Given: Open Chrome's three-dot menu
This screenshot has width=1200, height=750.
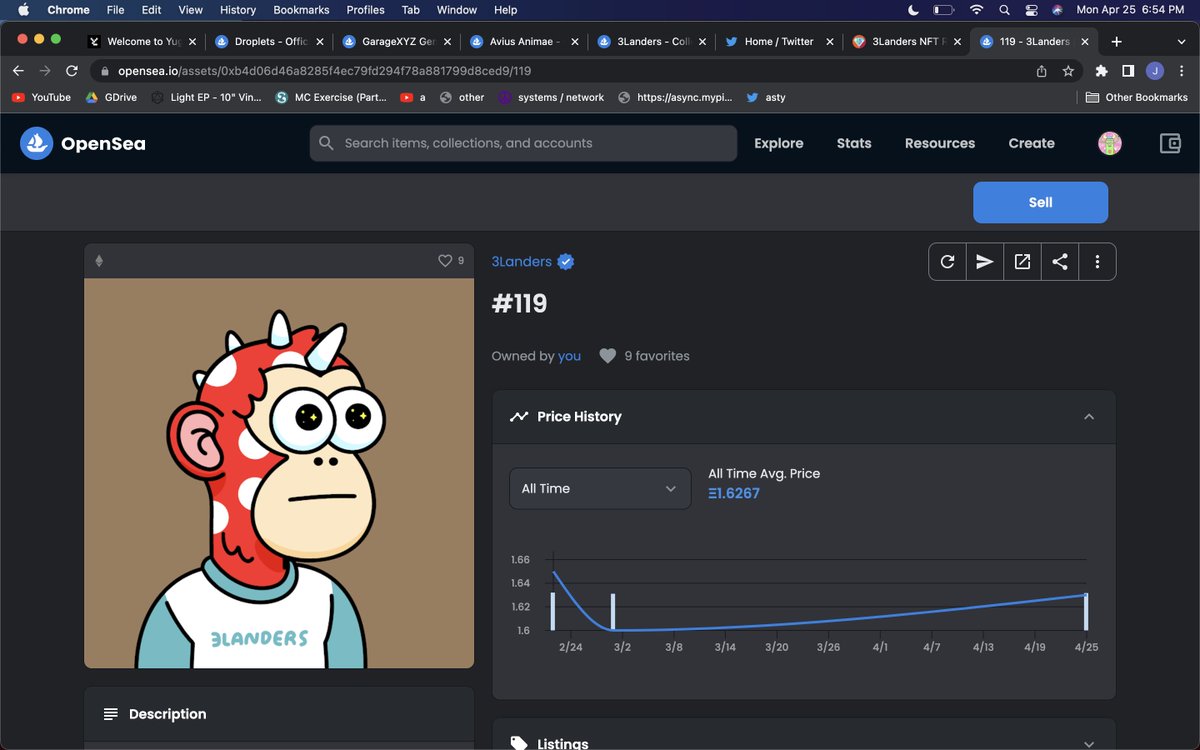Looking at the screenshot, I should pyautogui.click(x=1181, y=71).
